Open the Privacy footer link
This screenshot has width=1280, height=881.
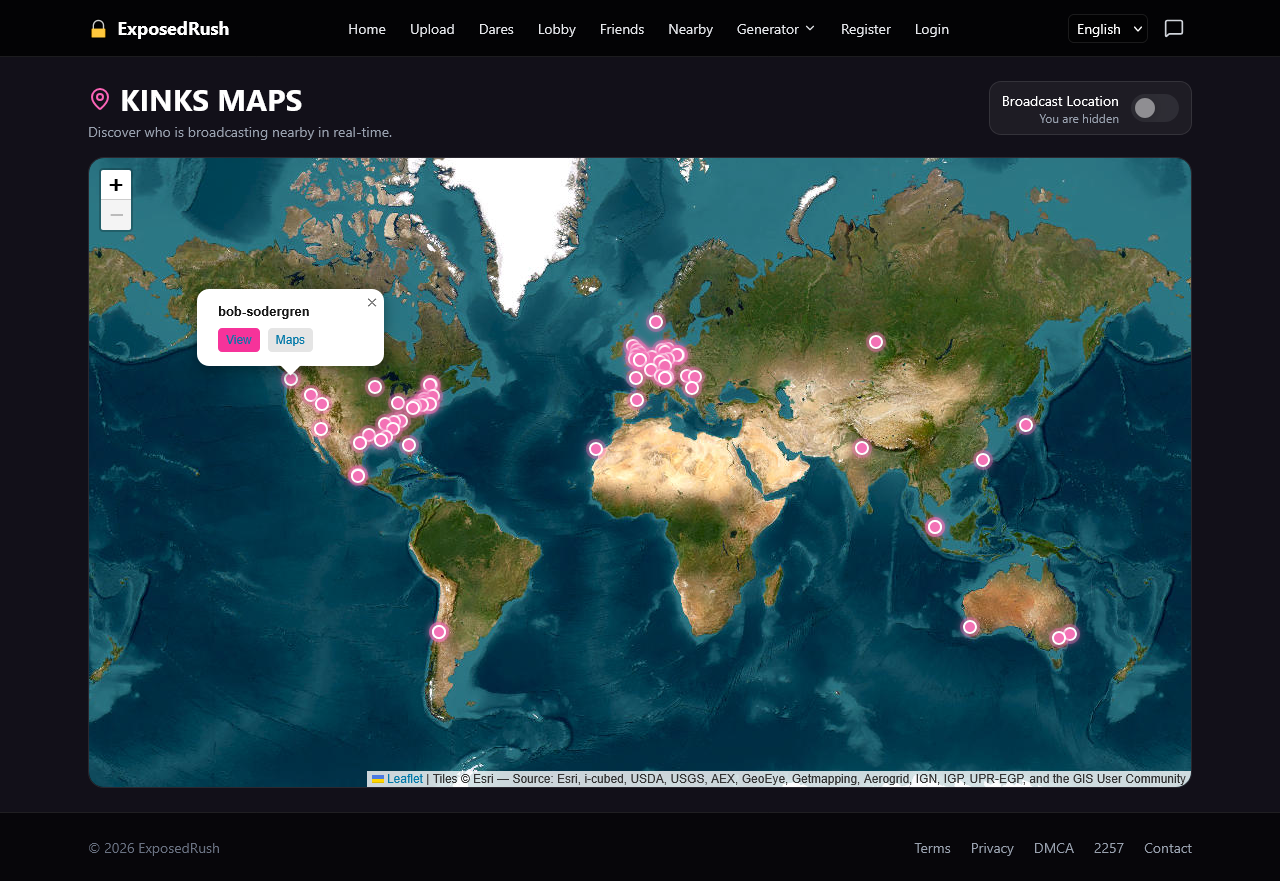992,848
